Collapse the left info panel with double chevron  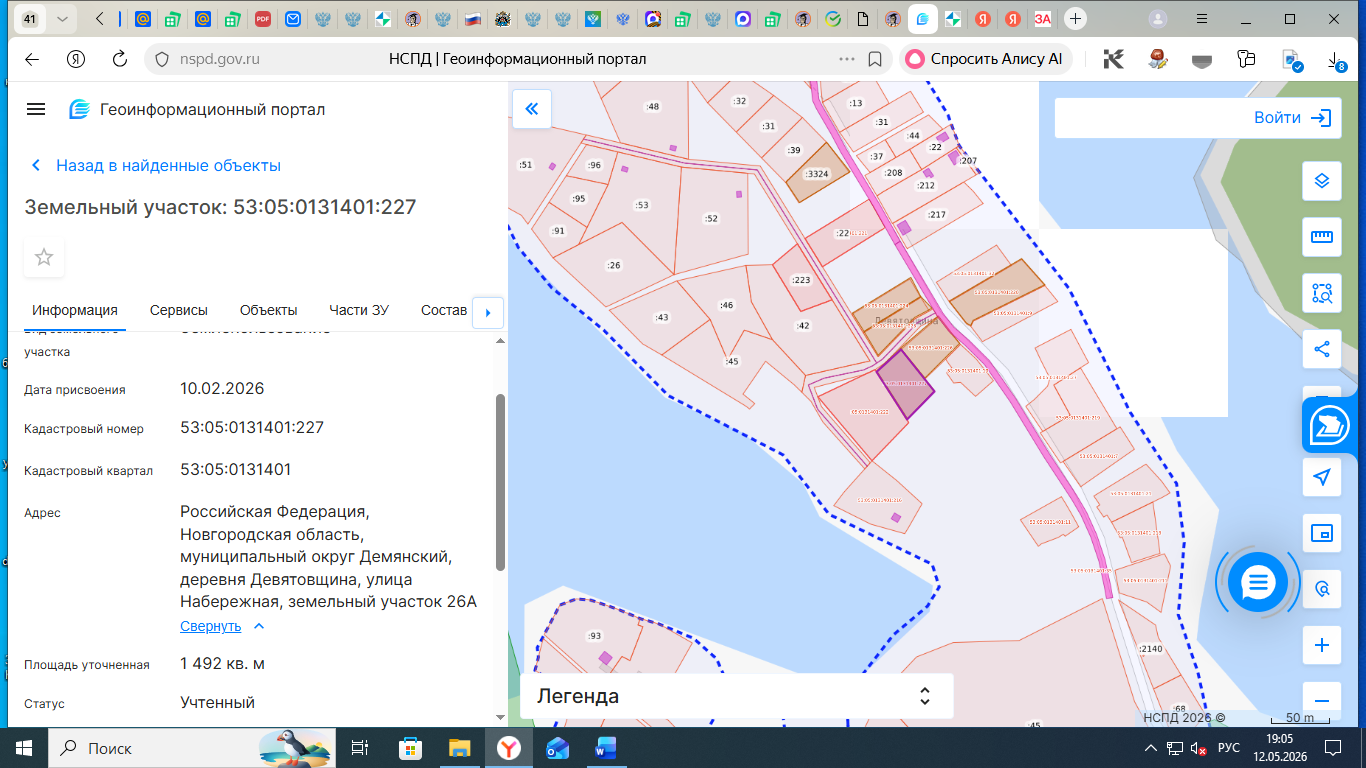[532, 109]
